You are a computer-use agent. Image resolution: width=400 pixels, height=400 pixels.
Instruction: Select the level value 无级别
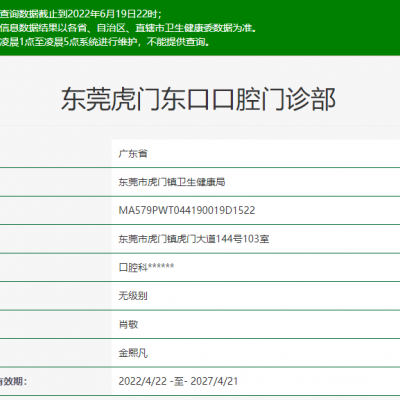coord(133,296)
